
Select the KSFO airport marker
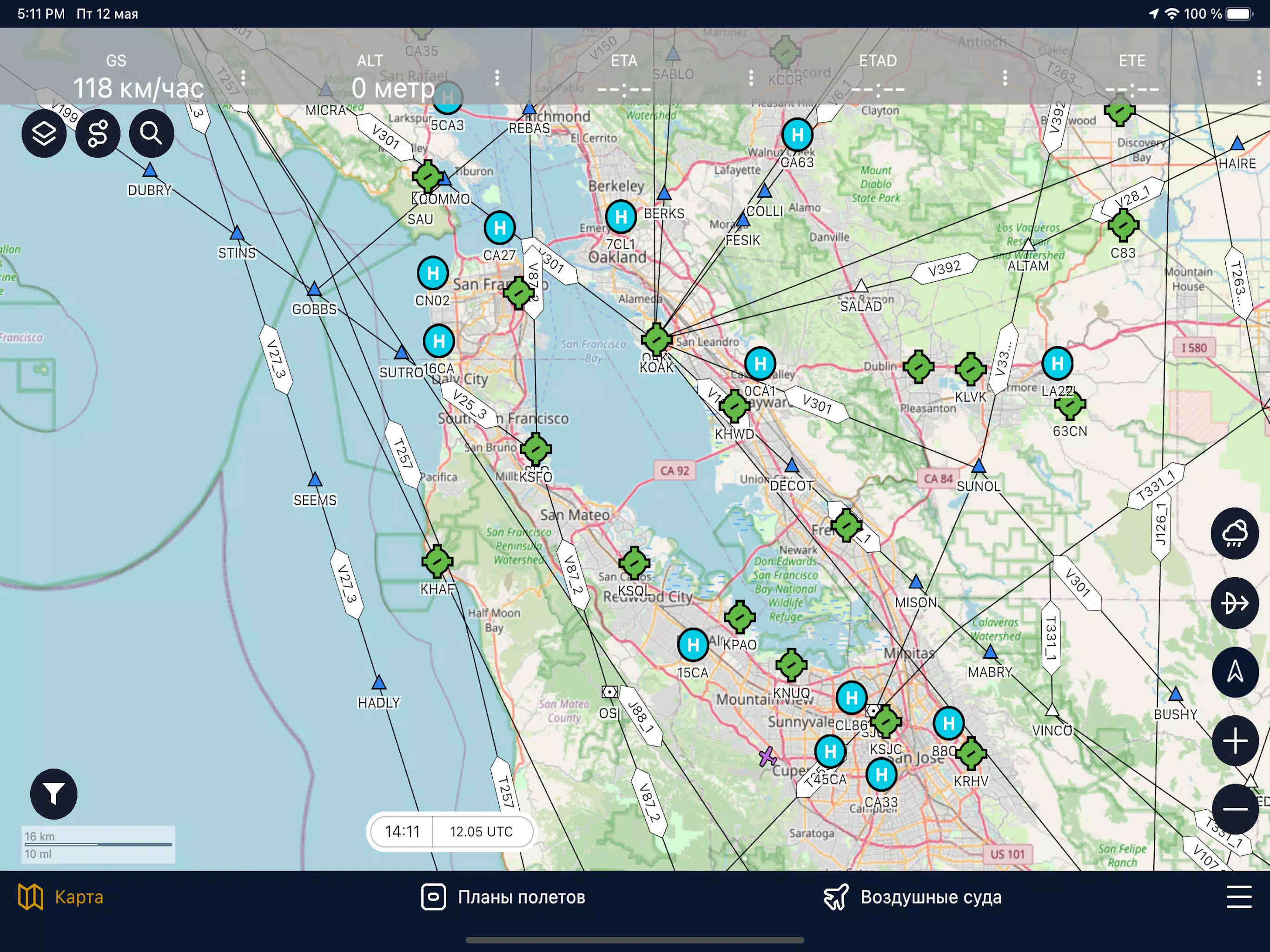coord(536,449)
